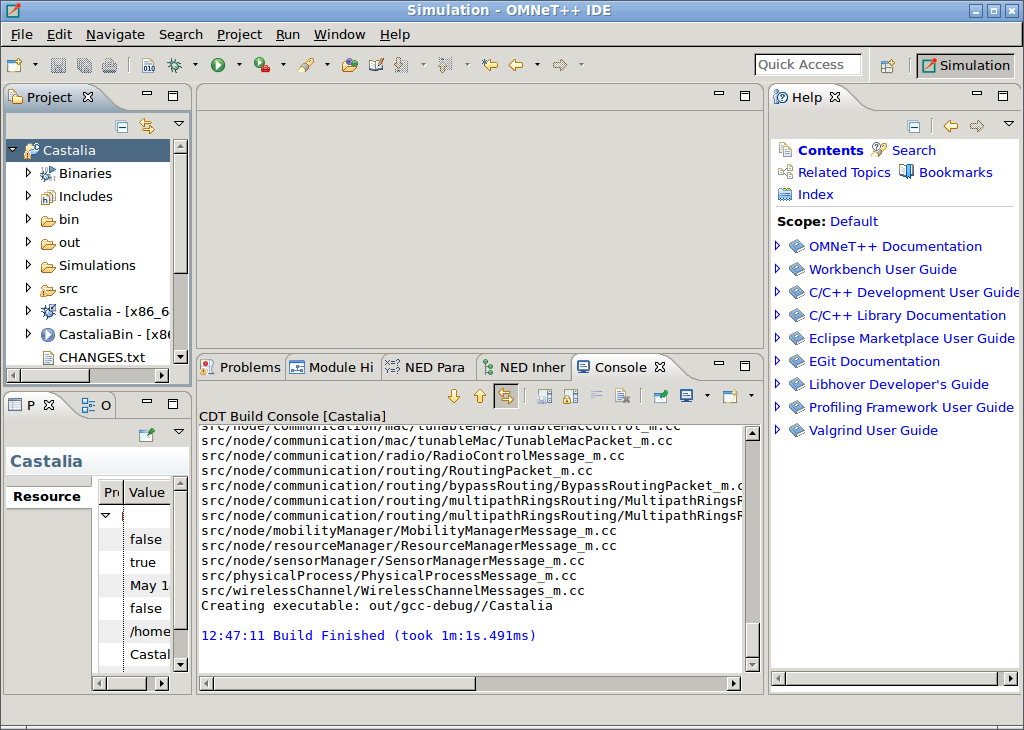
Task: Expand the src folder node
Action: [28, 287]
